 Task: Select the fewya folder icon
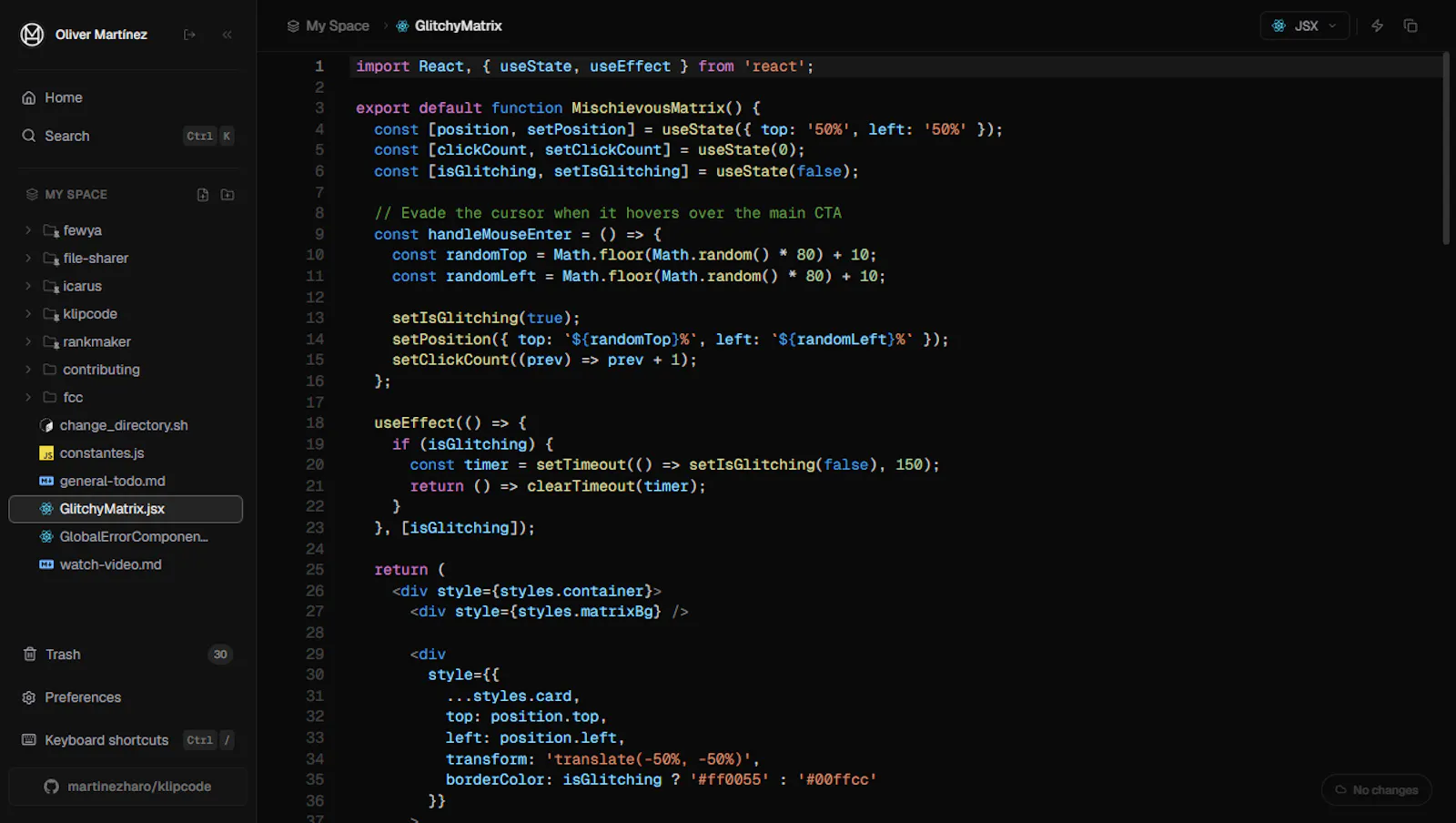tap(51, 230)
